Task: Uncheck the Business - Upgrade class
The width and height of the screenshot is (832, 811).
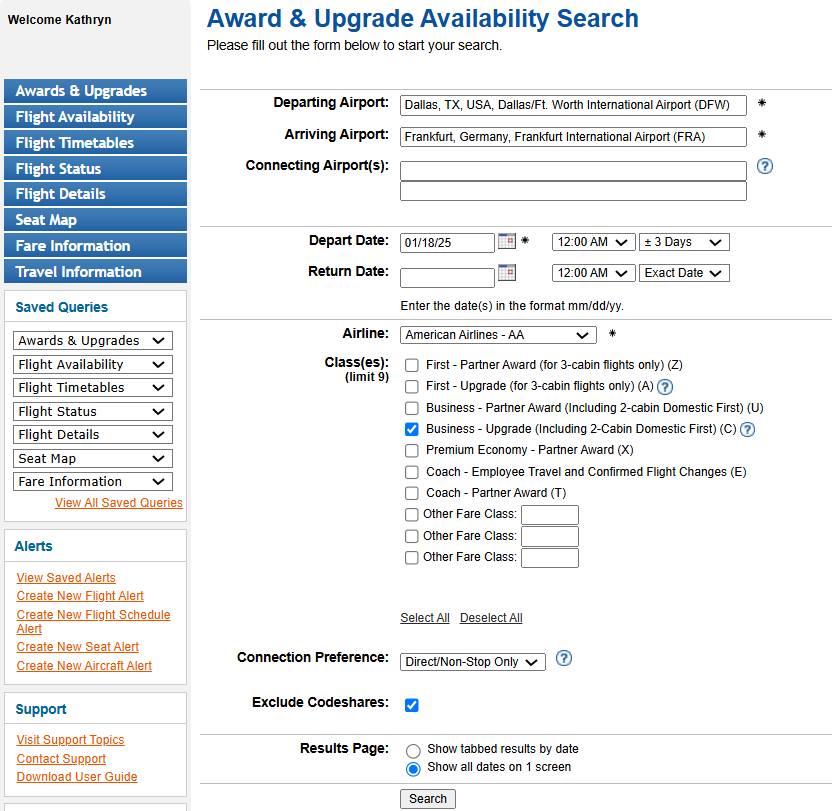Action: click(x=411, y=429)
